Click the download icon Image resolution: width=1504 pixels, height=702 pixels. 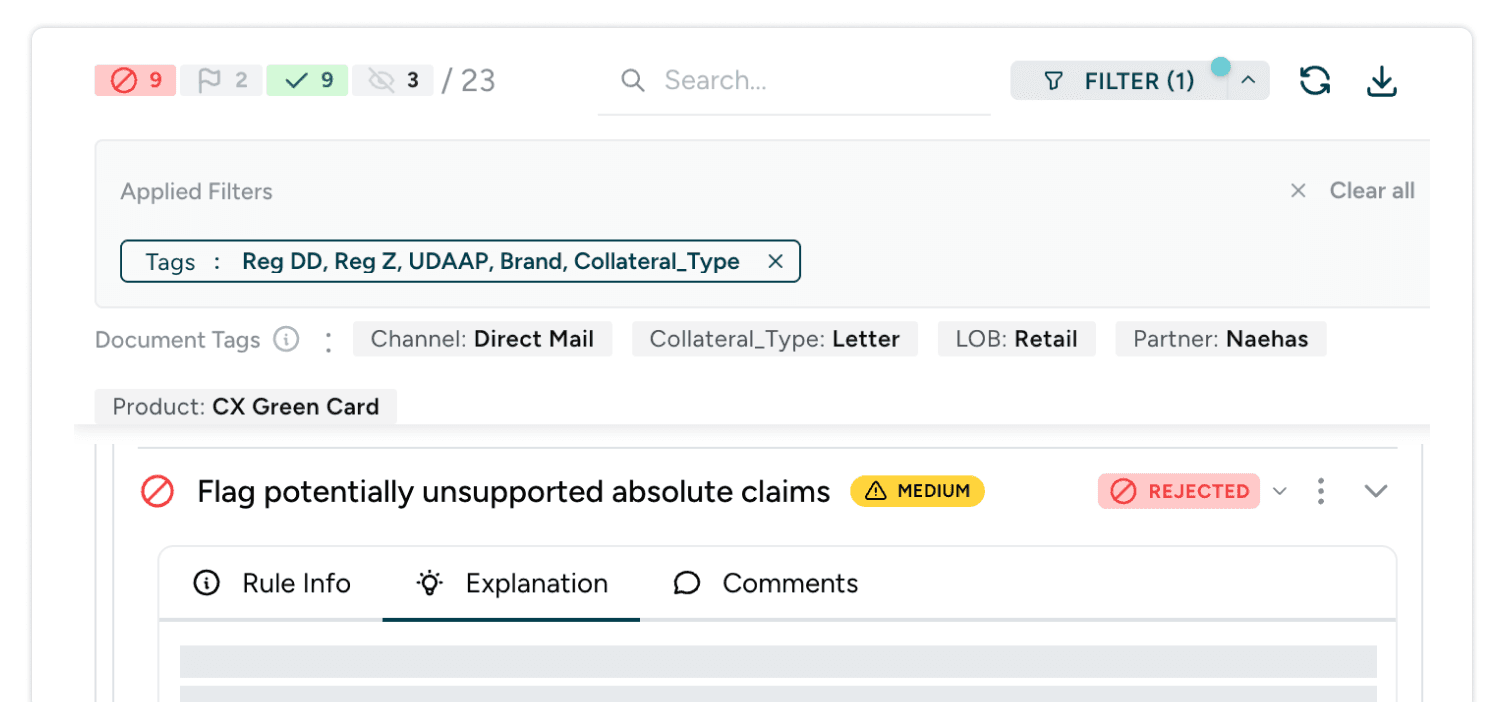tap(1381, 81)
